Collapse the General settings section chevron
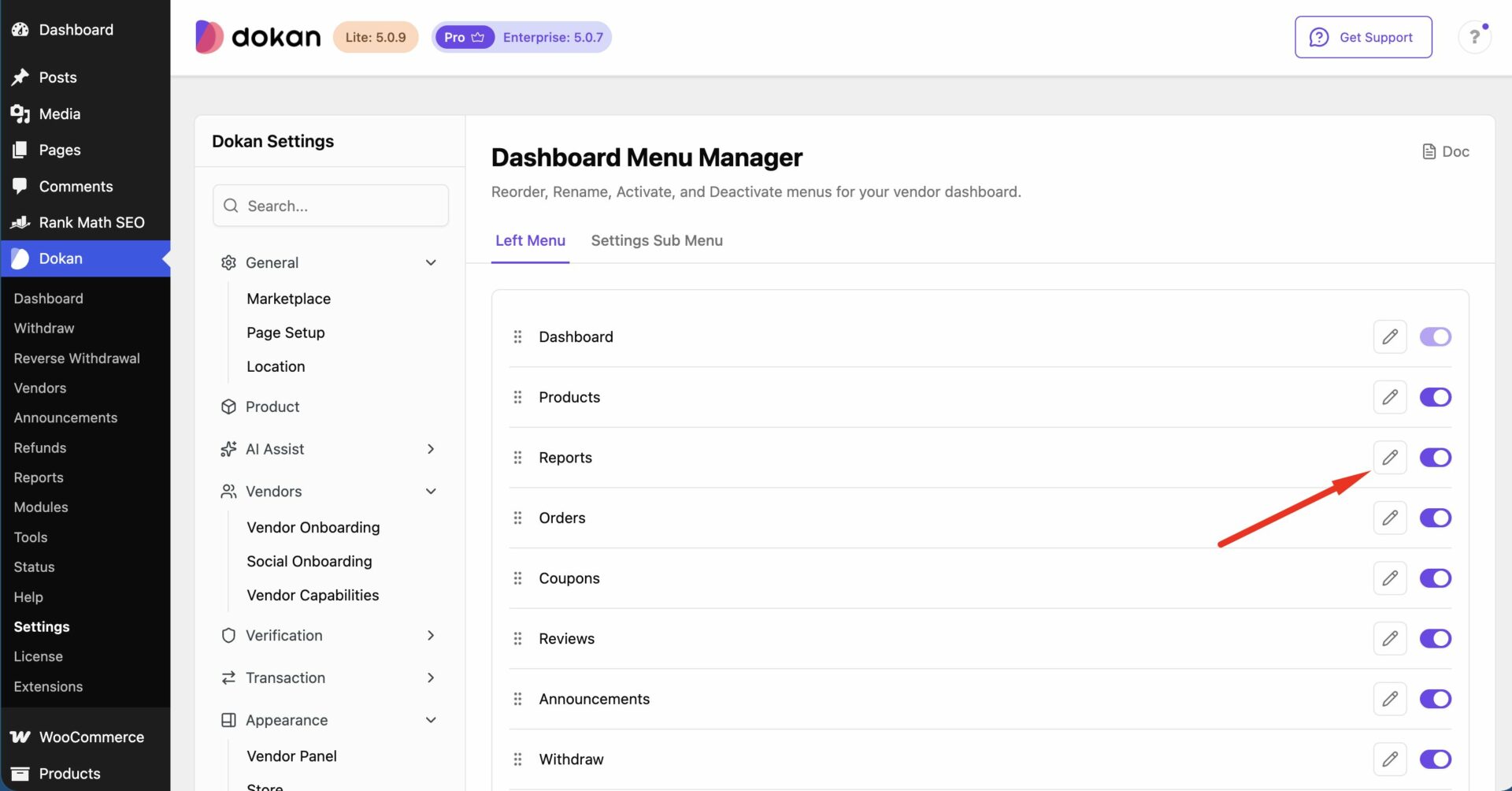The height and width of the screenshot is (791, 1512). 431,262
